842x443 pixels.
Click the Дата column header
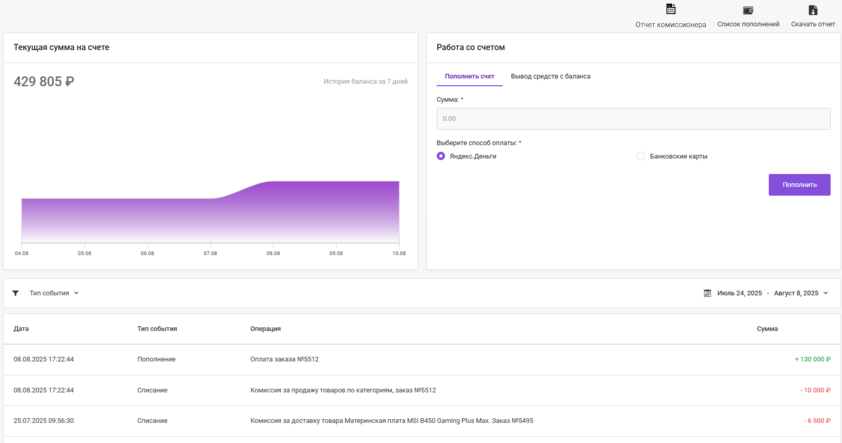(21, 328)
